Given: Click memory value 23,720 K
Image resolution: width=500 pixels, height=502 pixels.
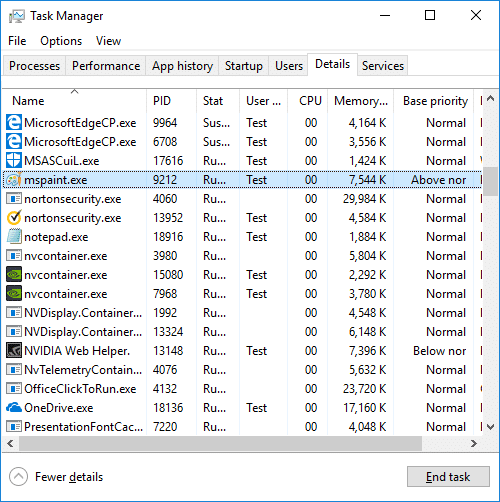Looking at the screenshot, I should (364, 389).
